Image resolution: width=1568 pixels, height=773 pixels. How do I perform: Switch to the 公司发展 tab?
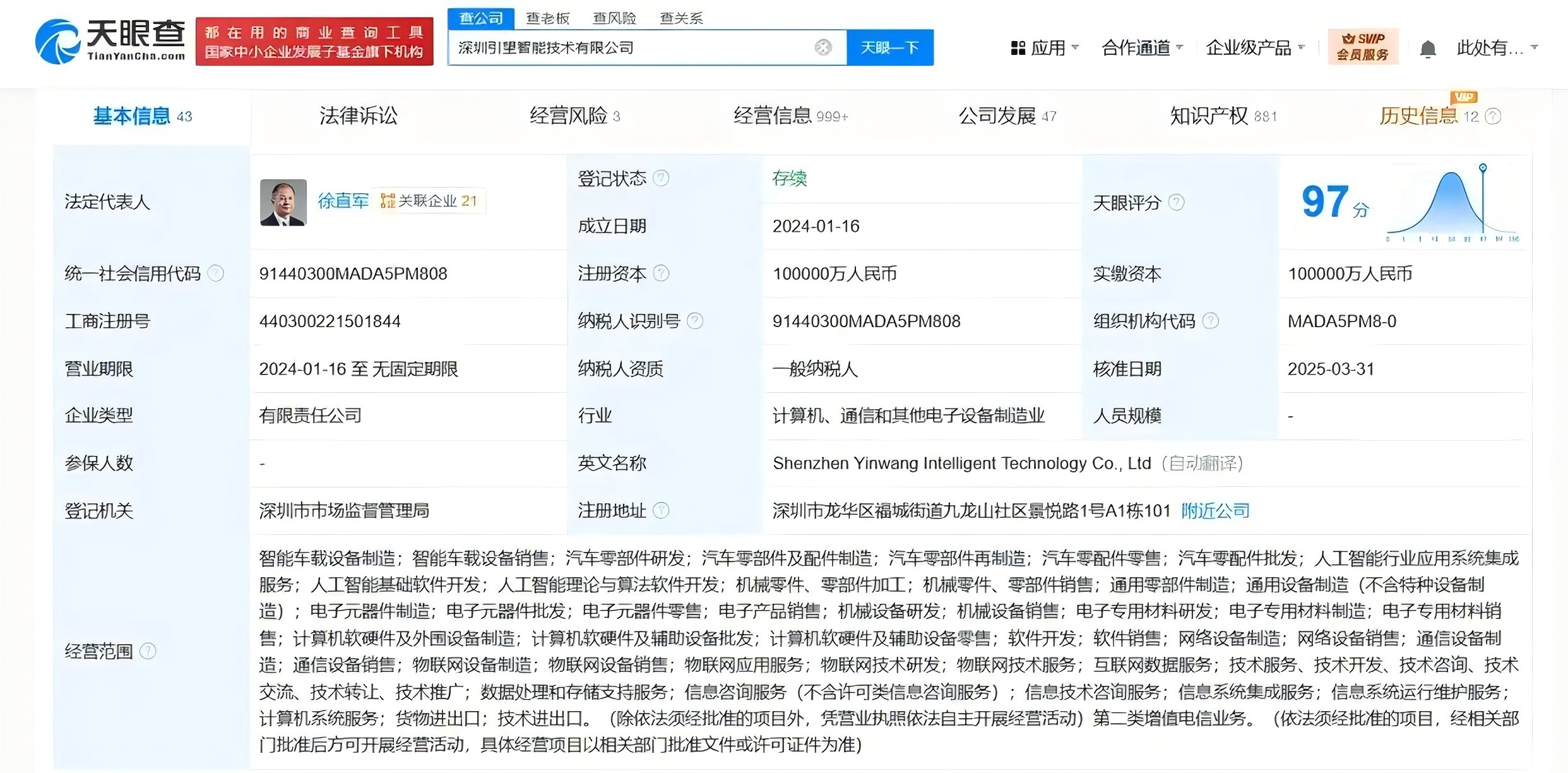click(x=1007, y=116)
